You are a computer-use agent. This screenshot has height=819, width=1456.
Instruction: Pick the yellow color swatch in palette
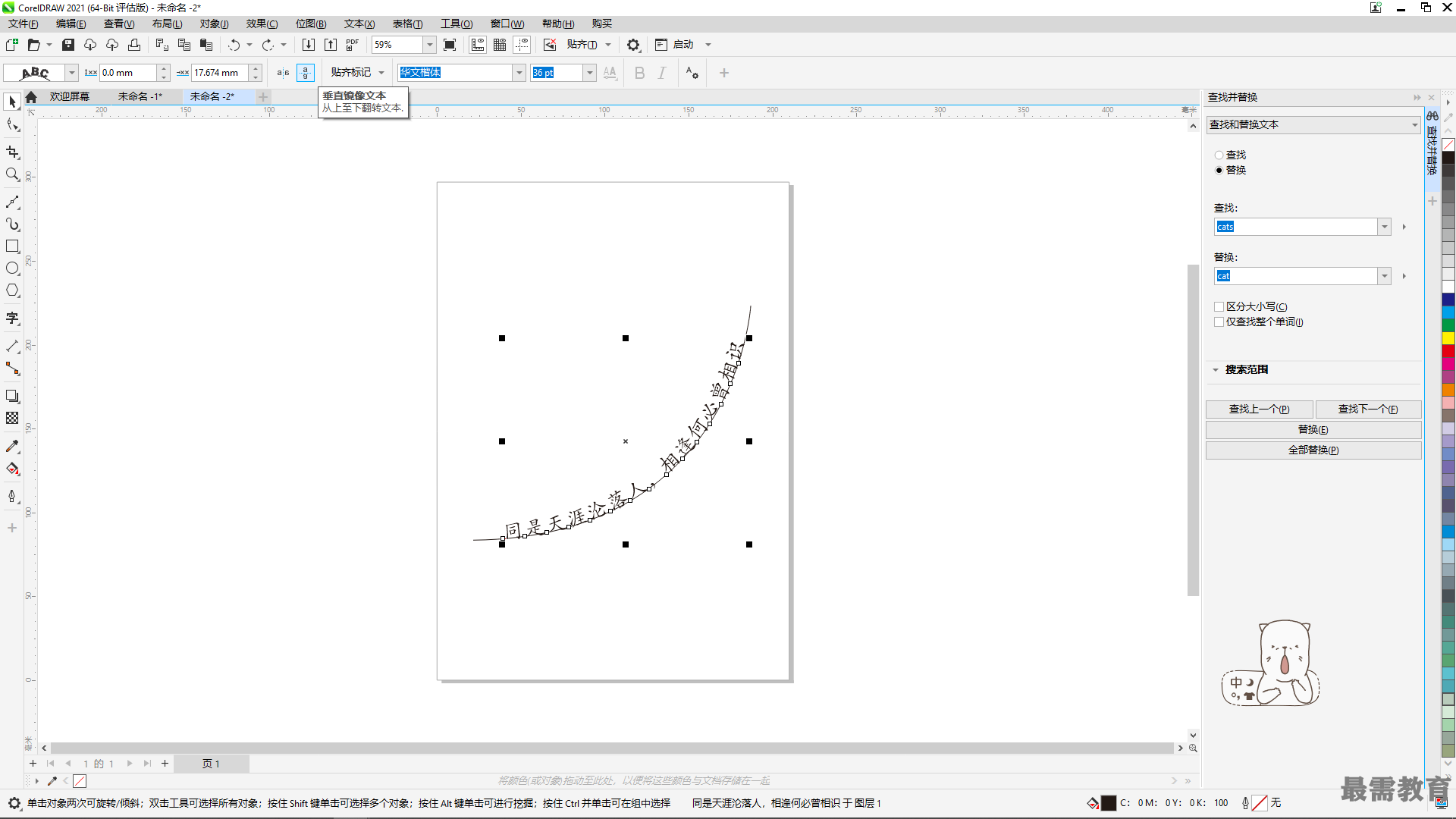coord(1448,337)
